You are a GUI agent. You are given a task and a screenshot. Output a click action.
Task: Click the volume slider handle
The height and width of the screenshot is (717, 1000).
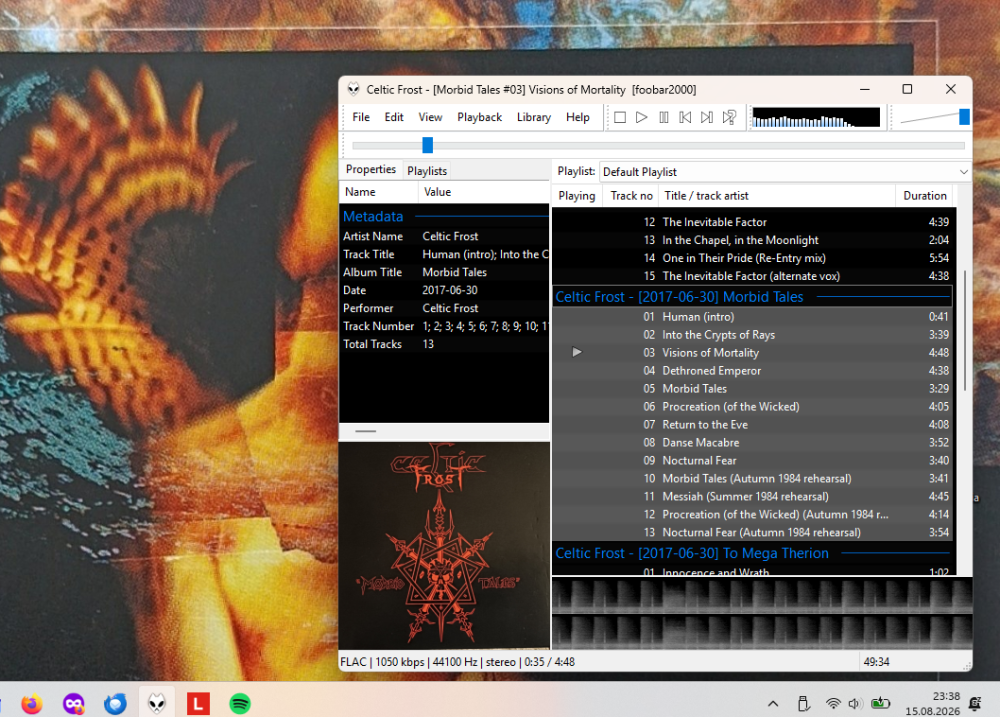pos(964,117)
